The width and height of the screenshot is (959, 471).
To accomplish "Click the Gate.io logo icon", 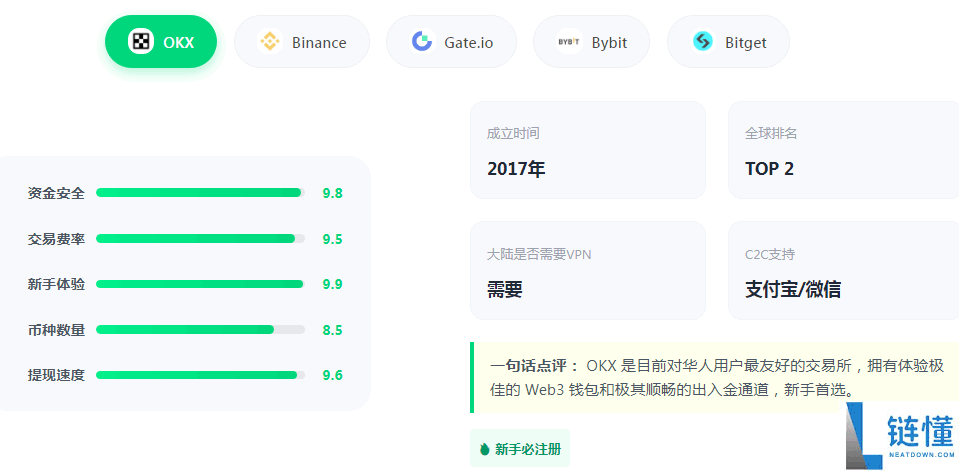I will click(x=422, y=42).
